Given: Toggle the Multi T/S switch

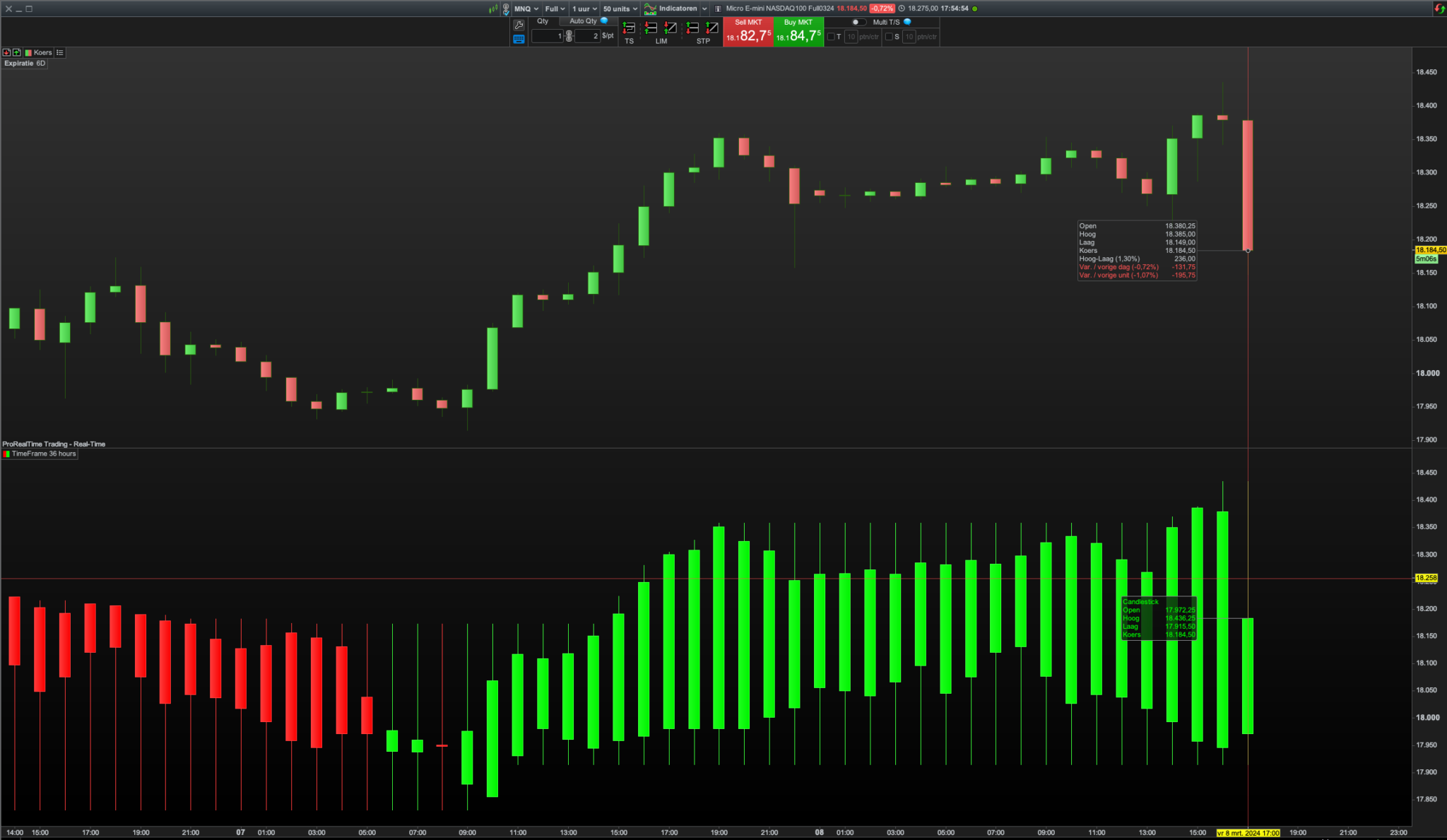Looking at the screenshot, I should [x=858, y=22].
